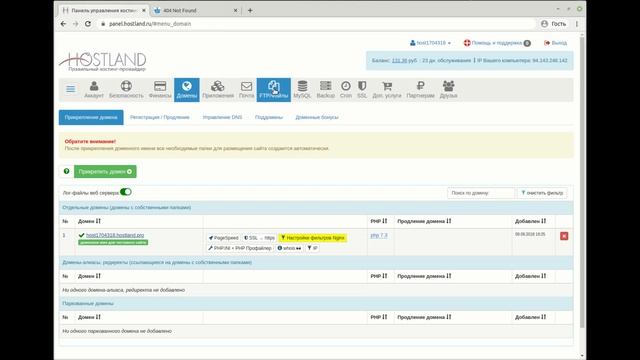Click the php 7.3 version link
The height and width of the screenshot is (360, 640).
(x=379, y=236)
